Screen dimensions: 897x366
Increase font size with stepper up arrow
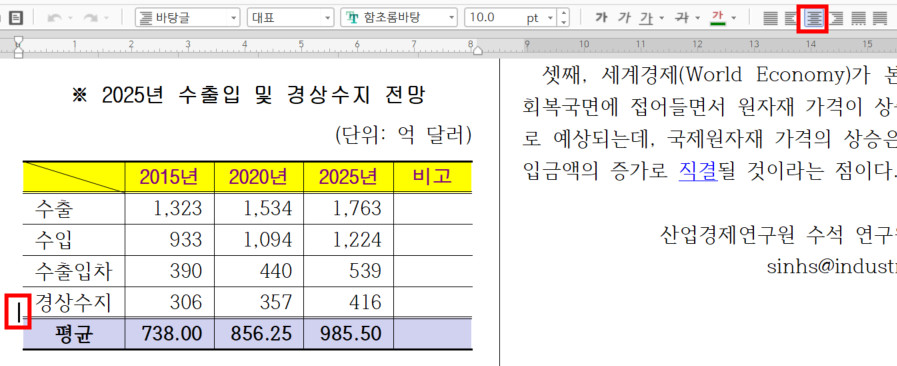coord(564,13)
